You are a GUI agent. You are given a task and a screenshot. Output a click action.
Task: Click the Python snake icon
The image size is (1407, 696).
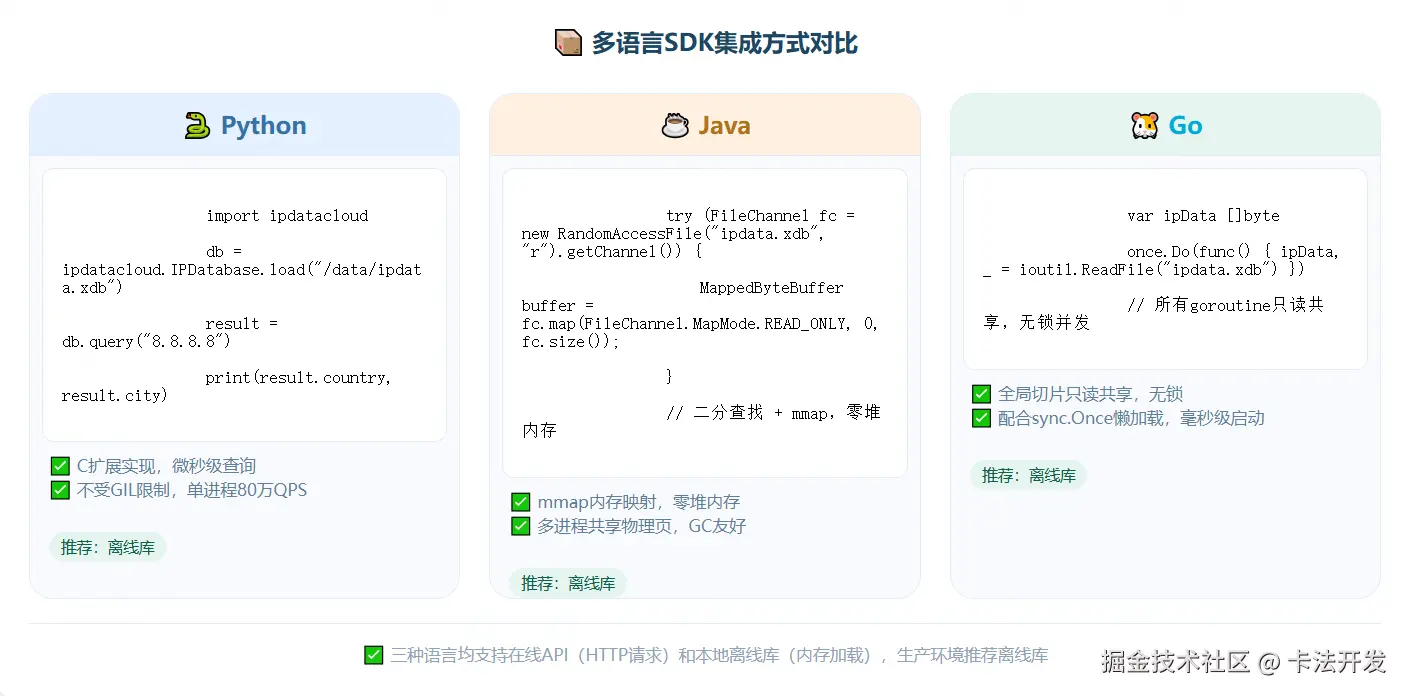[196, 125]
